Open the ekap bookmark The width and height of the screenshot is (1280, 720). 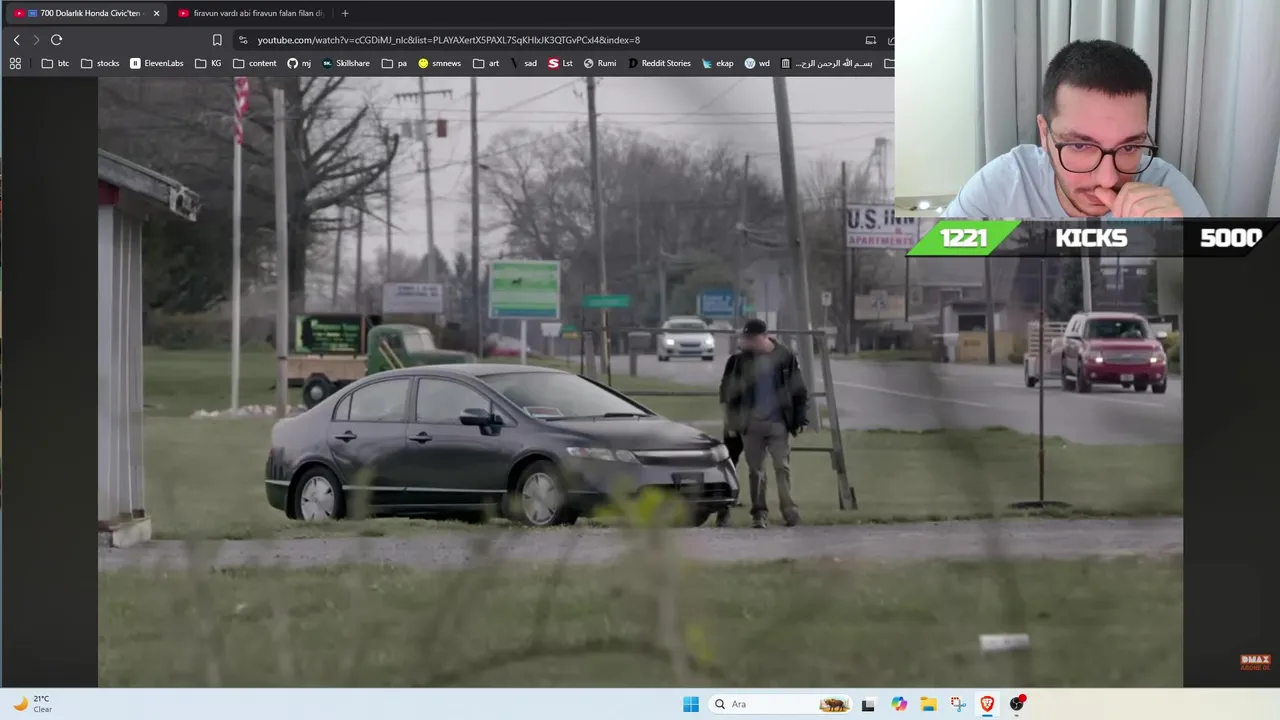[718, 63]
